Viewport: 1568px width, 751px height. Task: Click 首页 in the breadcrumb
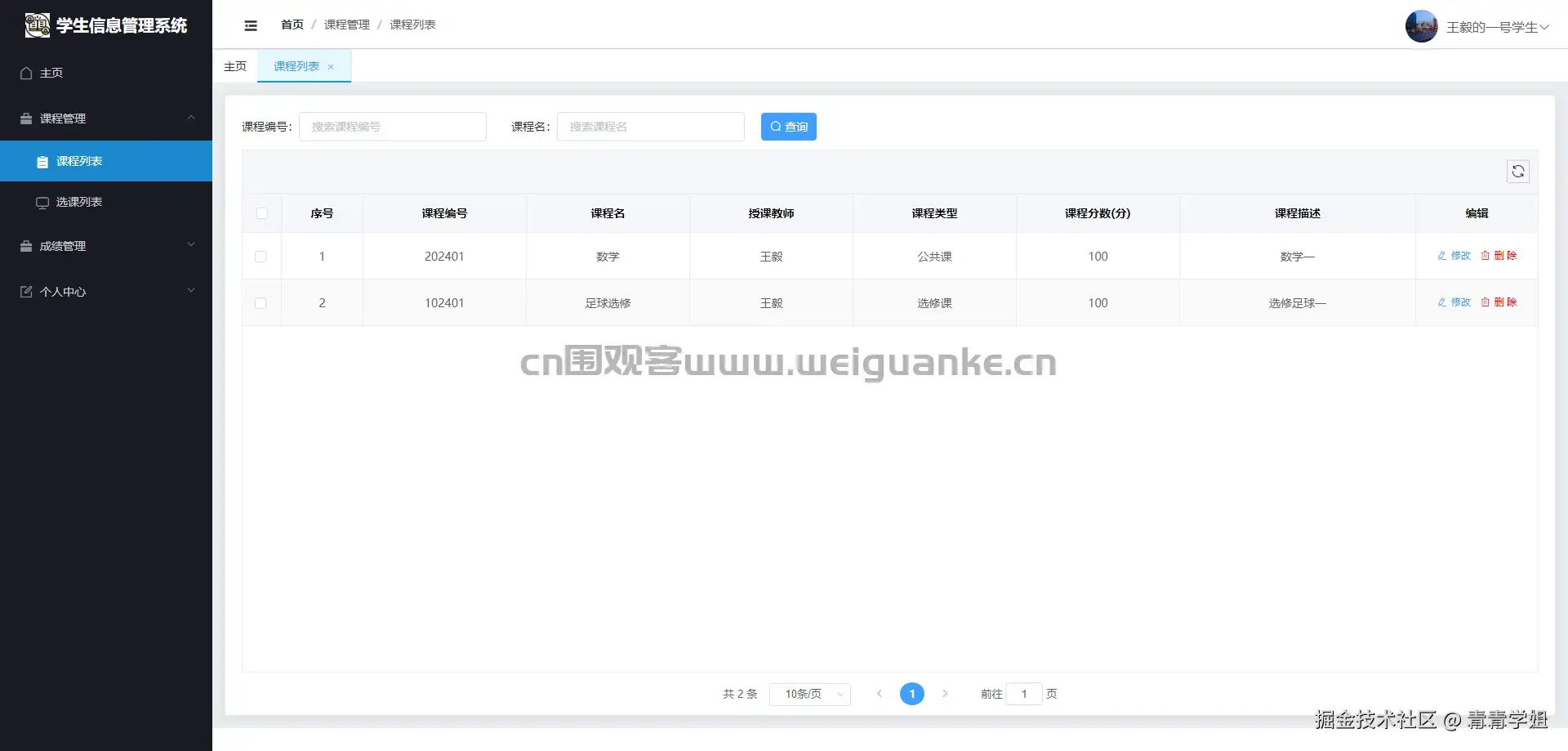[292, 25]
